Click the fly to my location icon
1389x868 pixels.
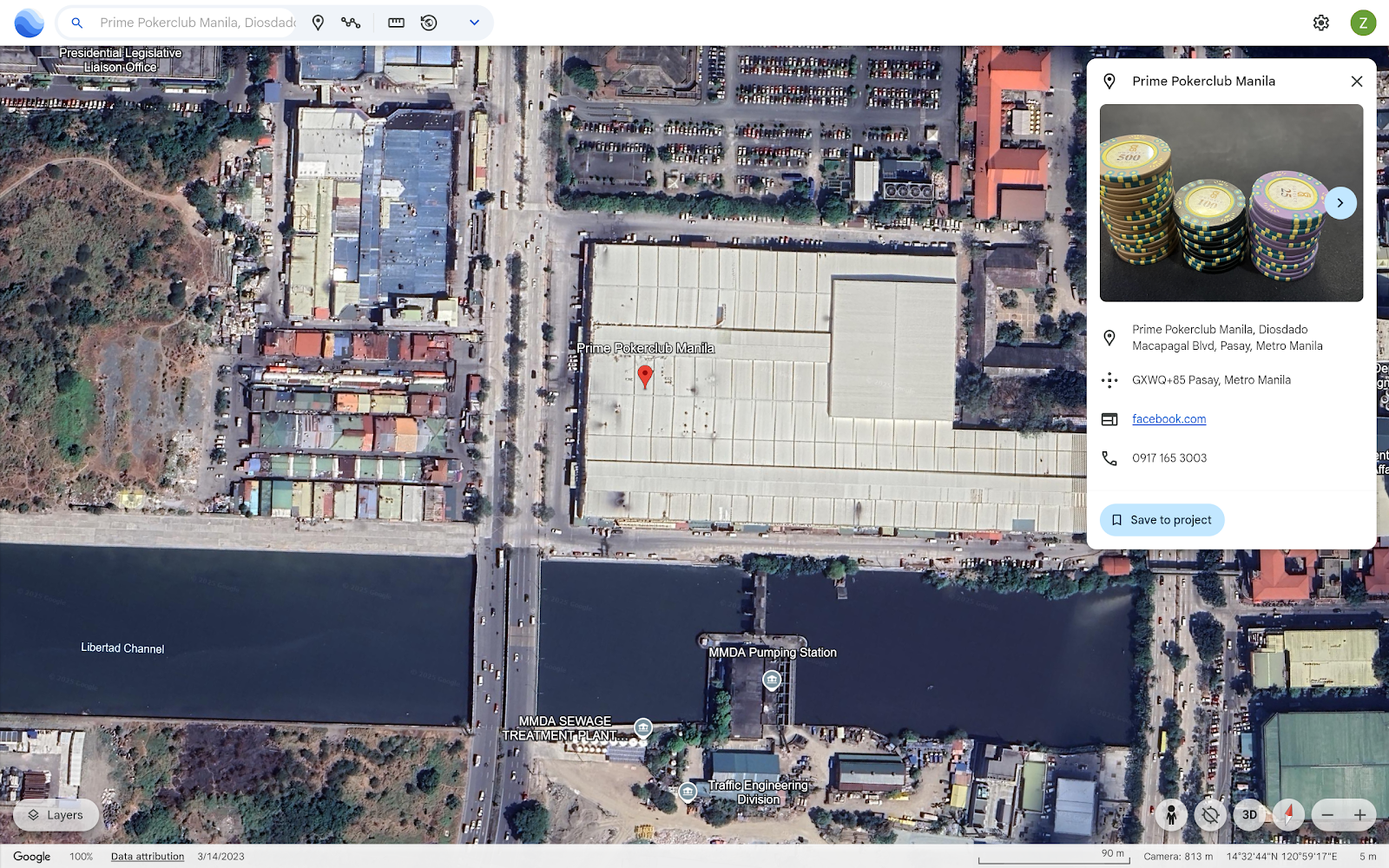click(x=1210, y=815)
